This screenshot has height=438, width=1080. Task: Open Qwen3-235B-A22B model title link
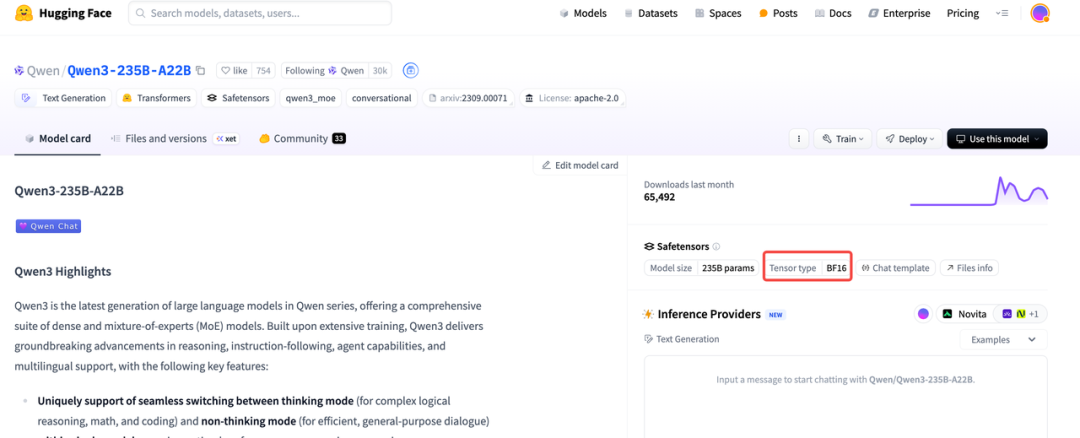pyautogui.click(x=129, y=70)
